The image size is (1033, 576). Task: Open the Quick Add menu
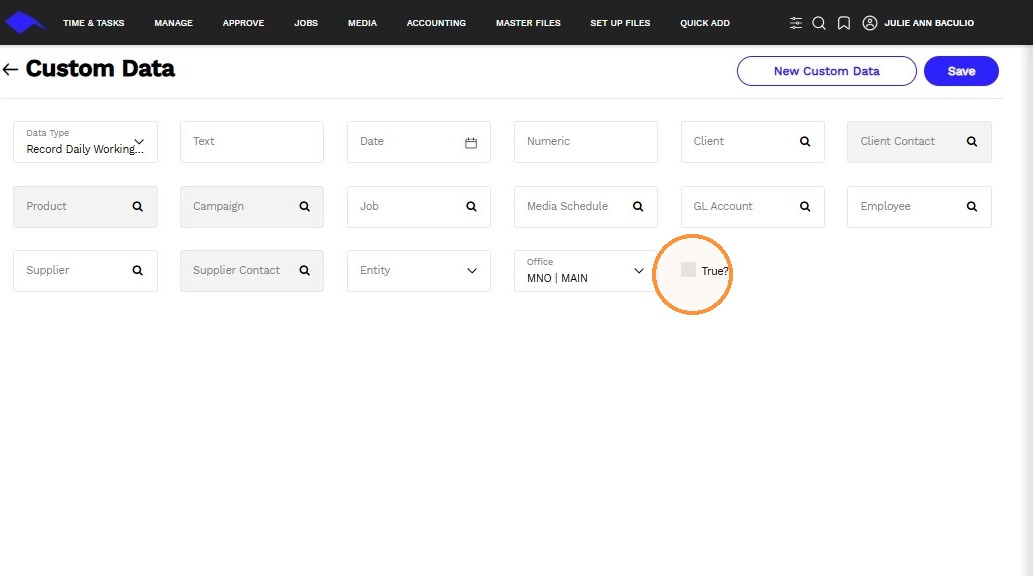tap(705, 23)
